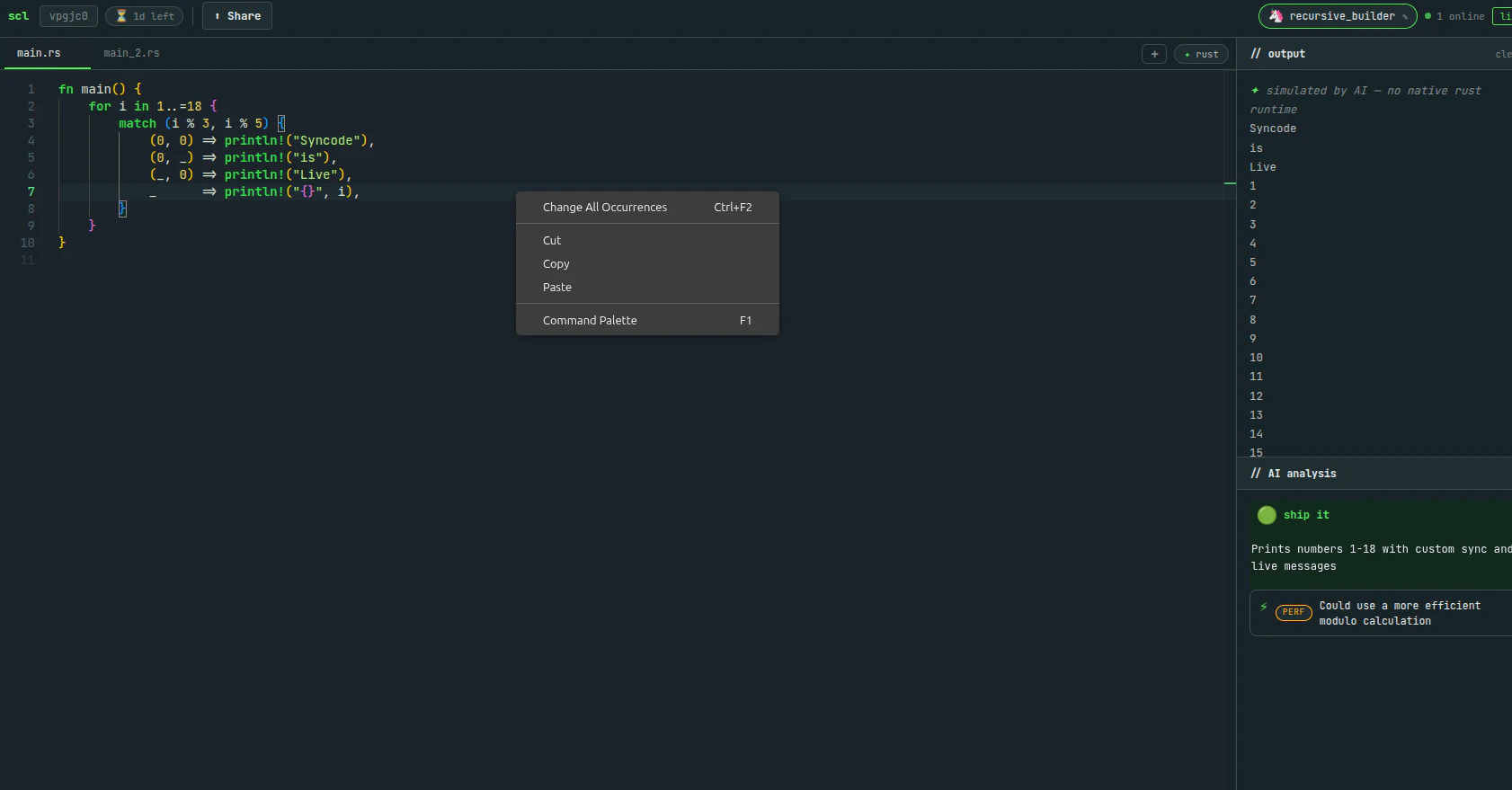1512x790 pixels.
Task: Click the modulo calculation suggestion text
Action: coord(1400,613)
